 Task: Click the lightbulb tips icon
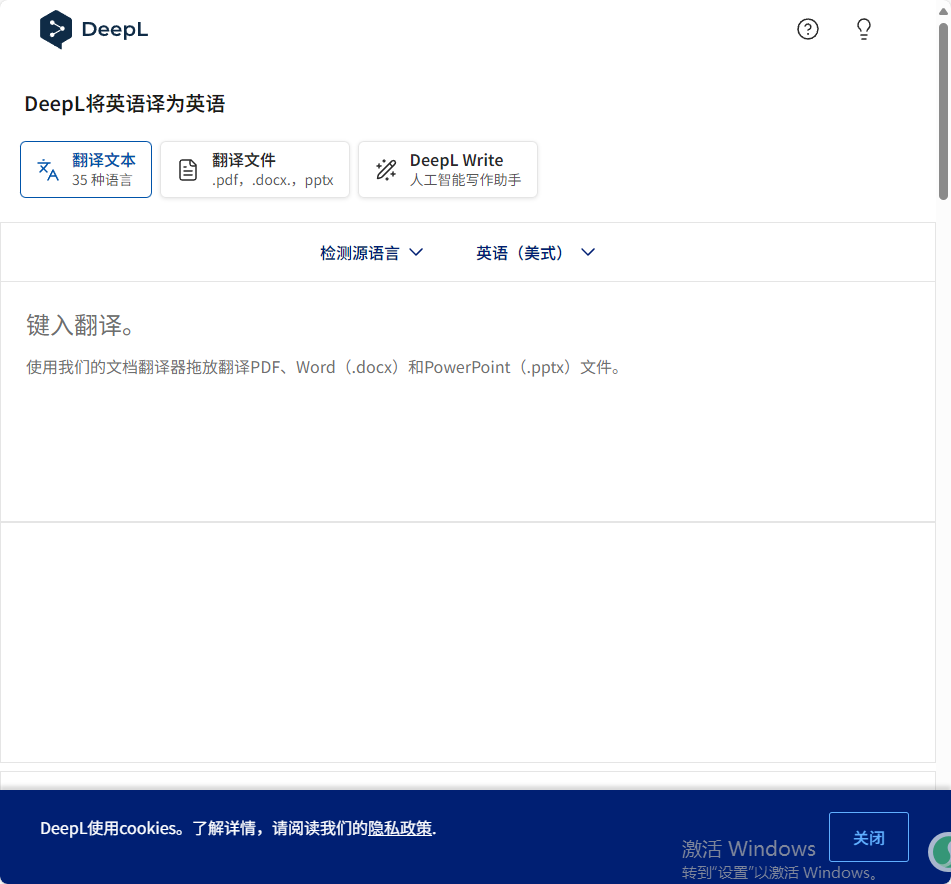pos(864,29)
